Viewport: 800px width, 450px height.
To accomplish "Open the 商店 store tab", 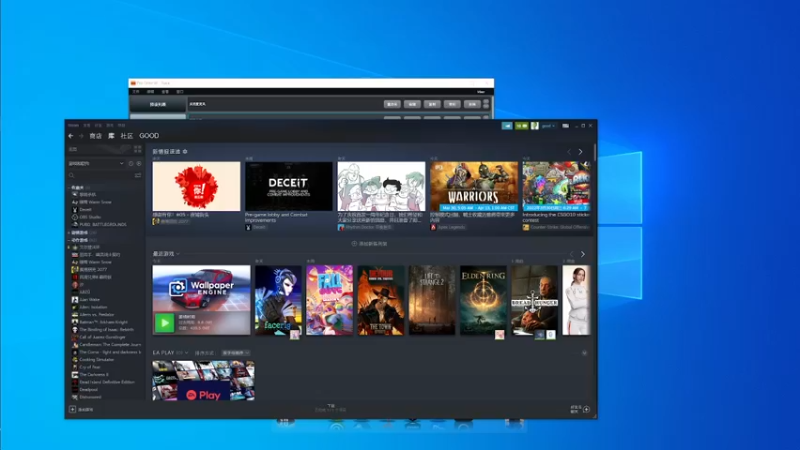I will (95, 136).
